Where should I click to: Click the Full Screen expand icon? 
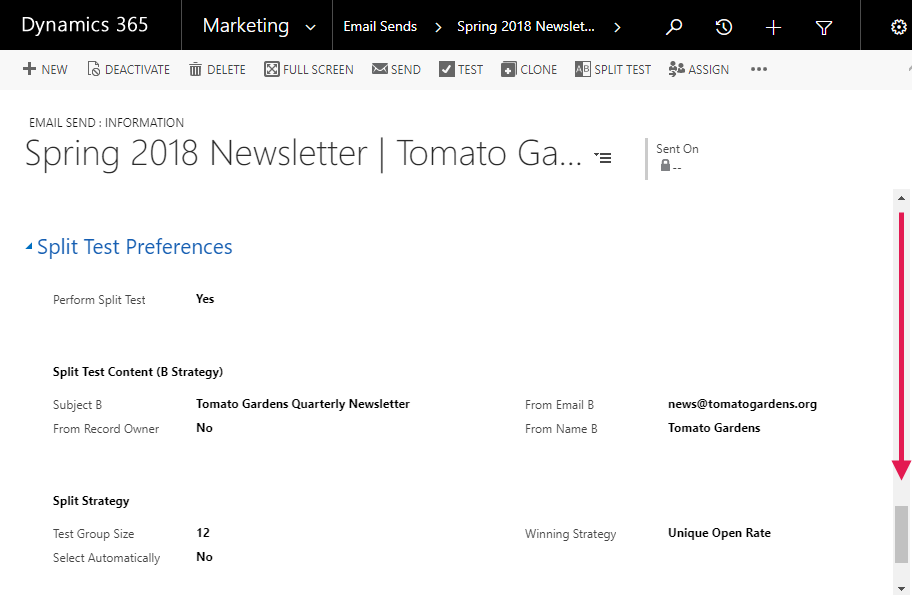coord(272,69)
